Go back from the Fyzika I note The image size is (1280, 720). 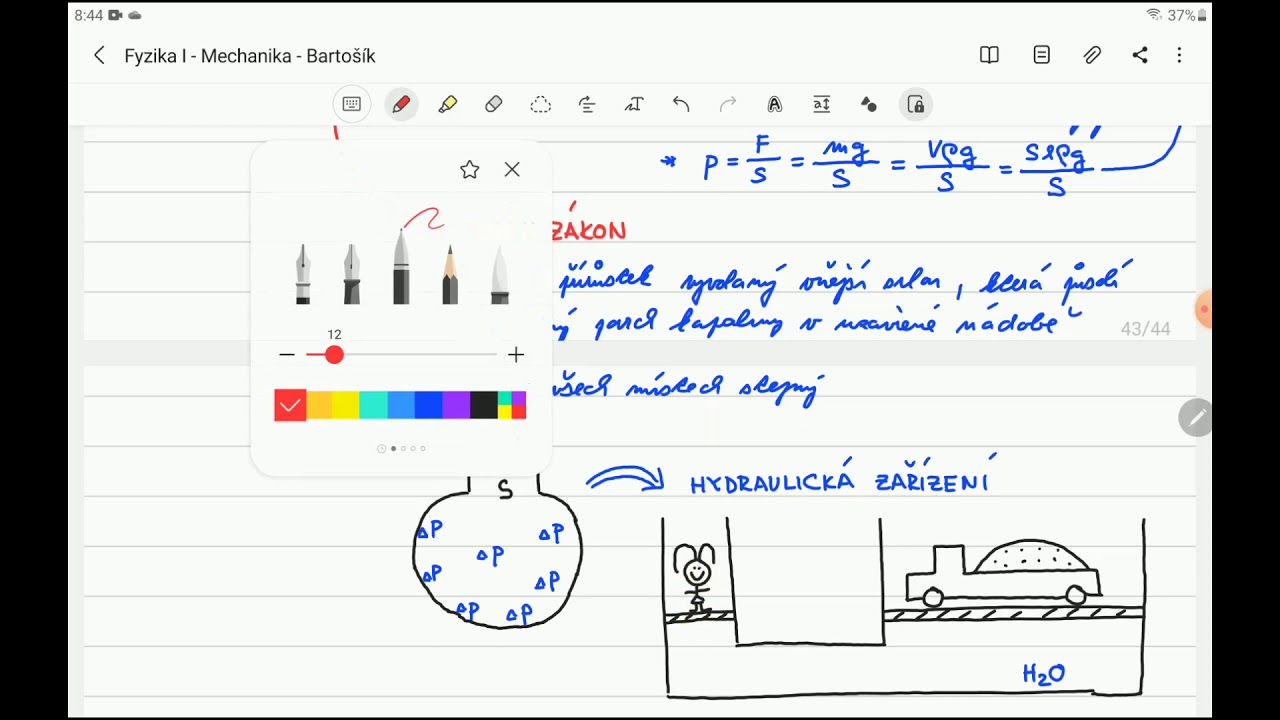pos(99,56)
